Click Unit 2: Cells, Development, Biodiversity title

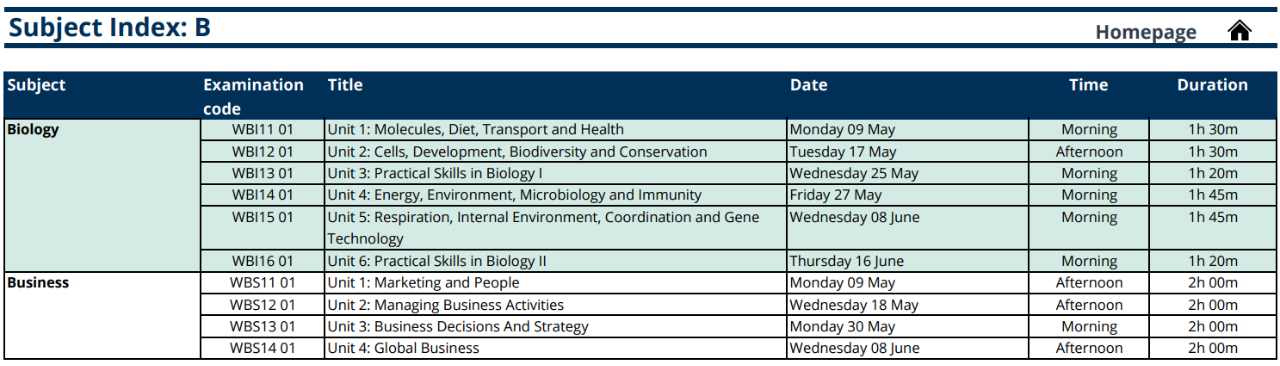click(x=517, y=152)
